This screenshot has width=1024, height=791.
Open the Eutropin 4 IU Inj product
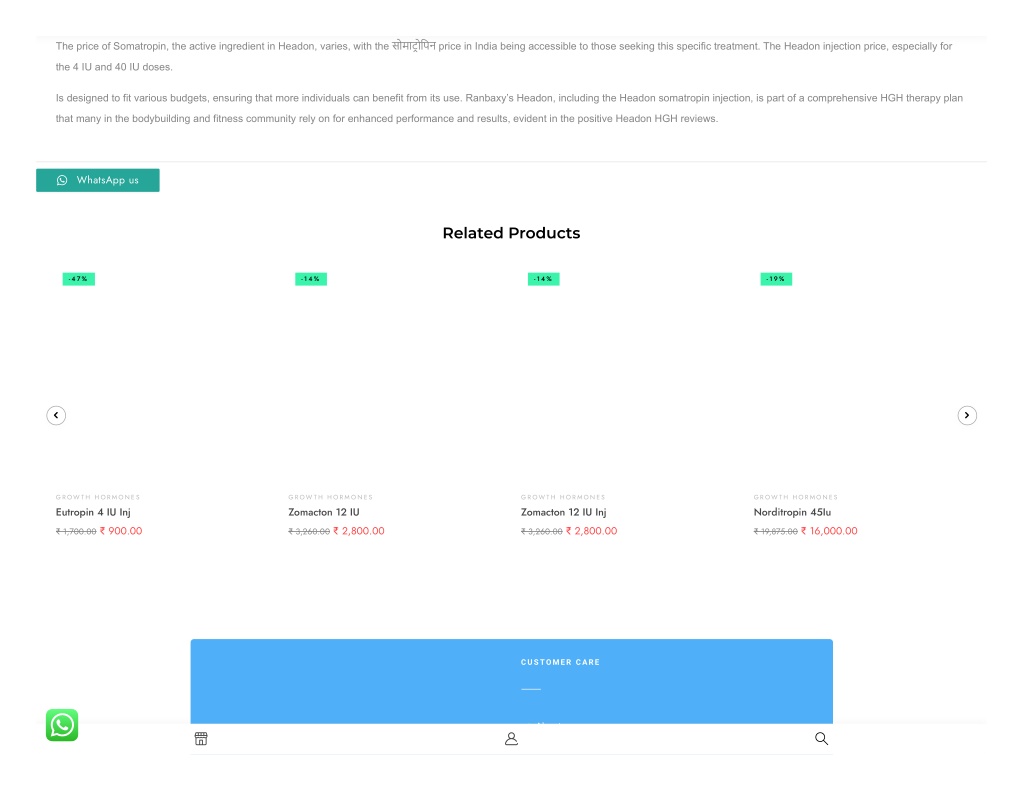[93, 513]
